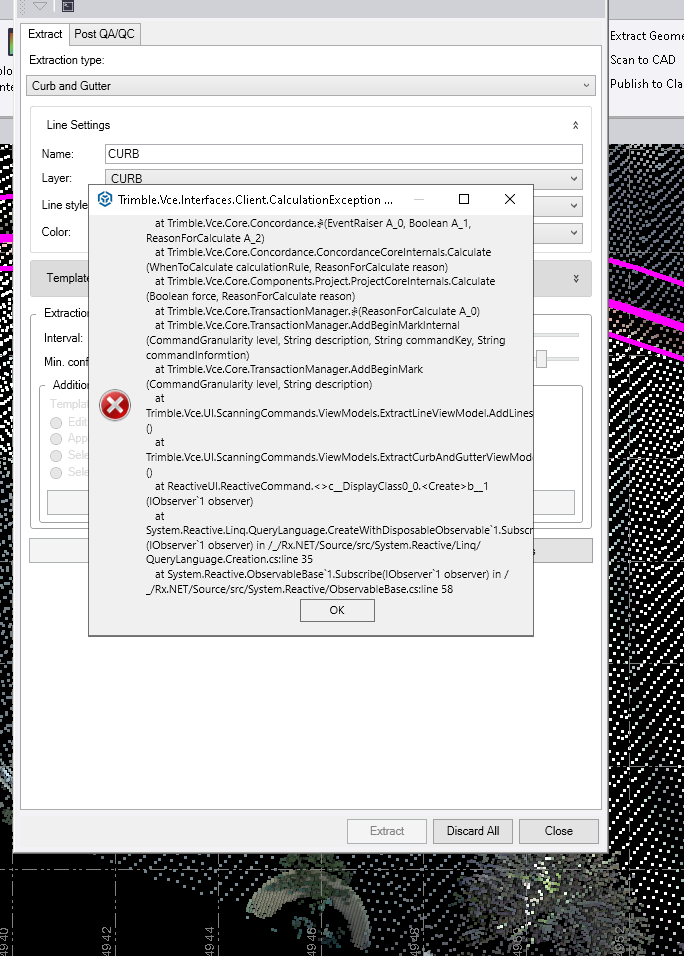Click the Name field containing CURB
Image resolution: width=684 pixels, height=956 pixels.
click(344, 154)
